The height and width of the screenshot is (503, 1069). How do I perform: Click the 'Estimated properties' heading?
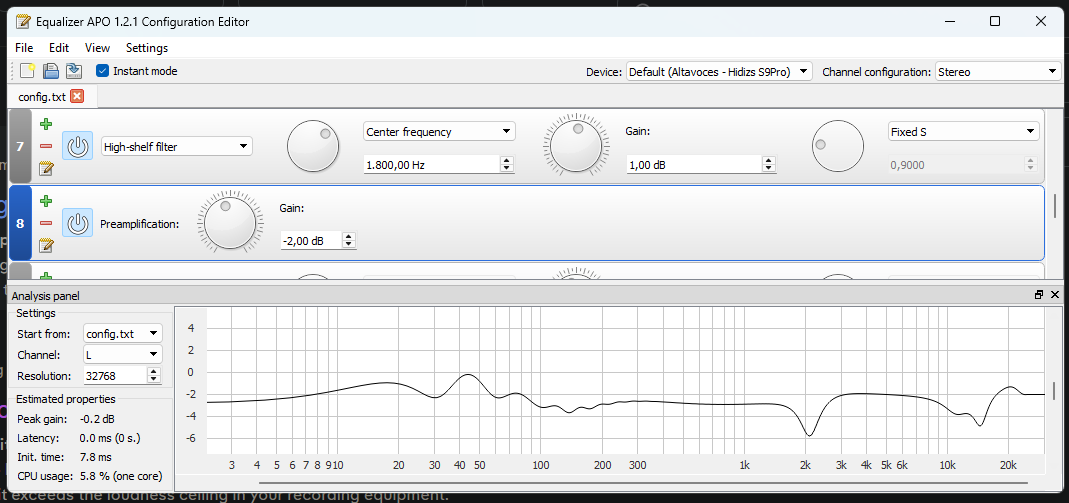click(x=65, y=399)
